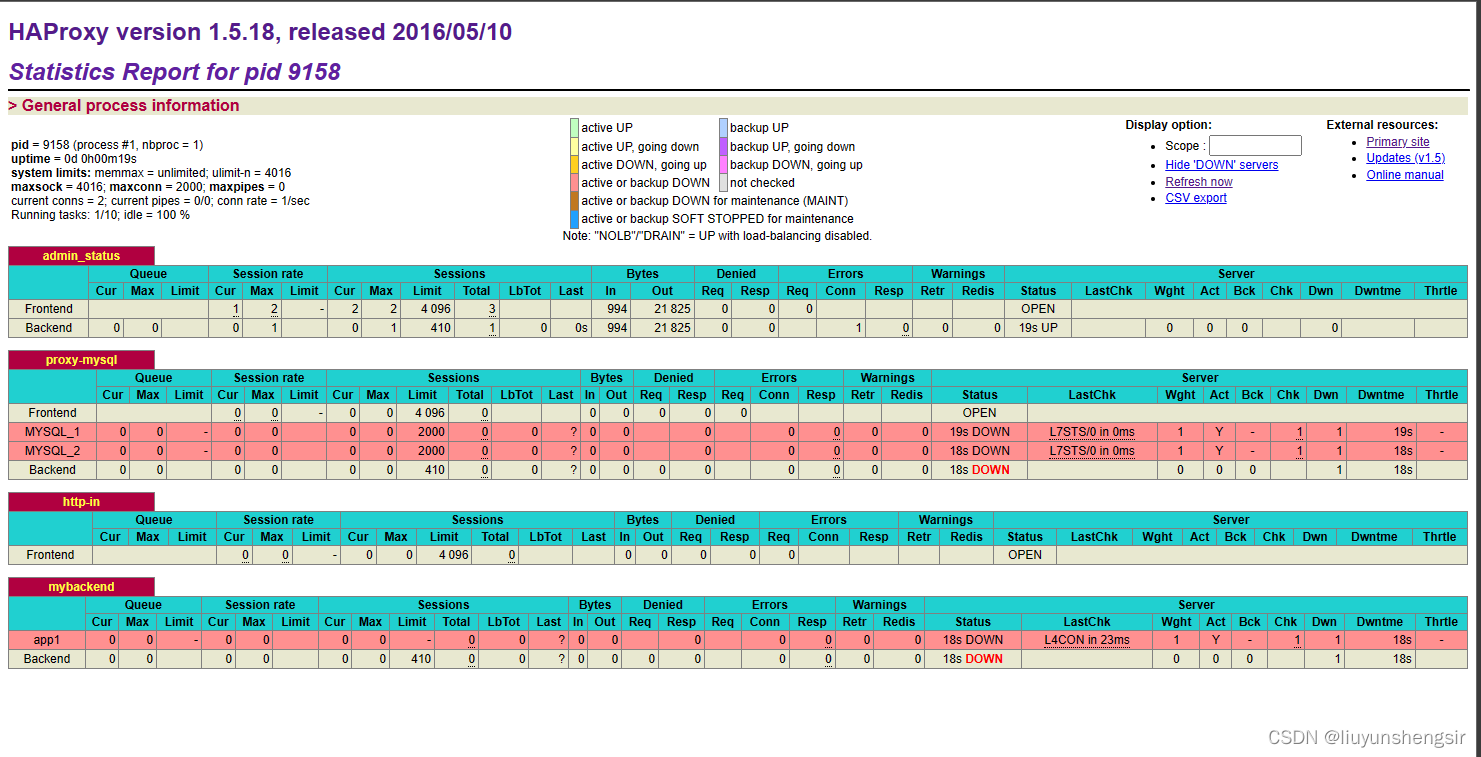Viewport: 1481px width, 757px height.
Task: Click the 19s UP status cell
Action: 1038,328
